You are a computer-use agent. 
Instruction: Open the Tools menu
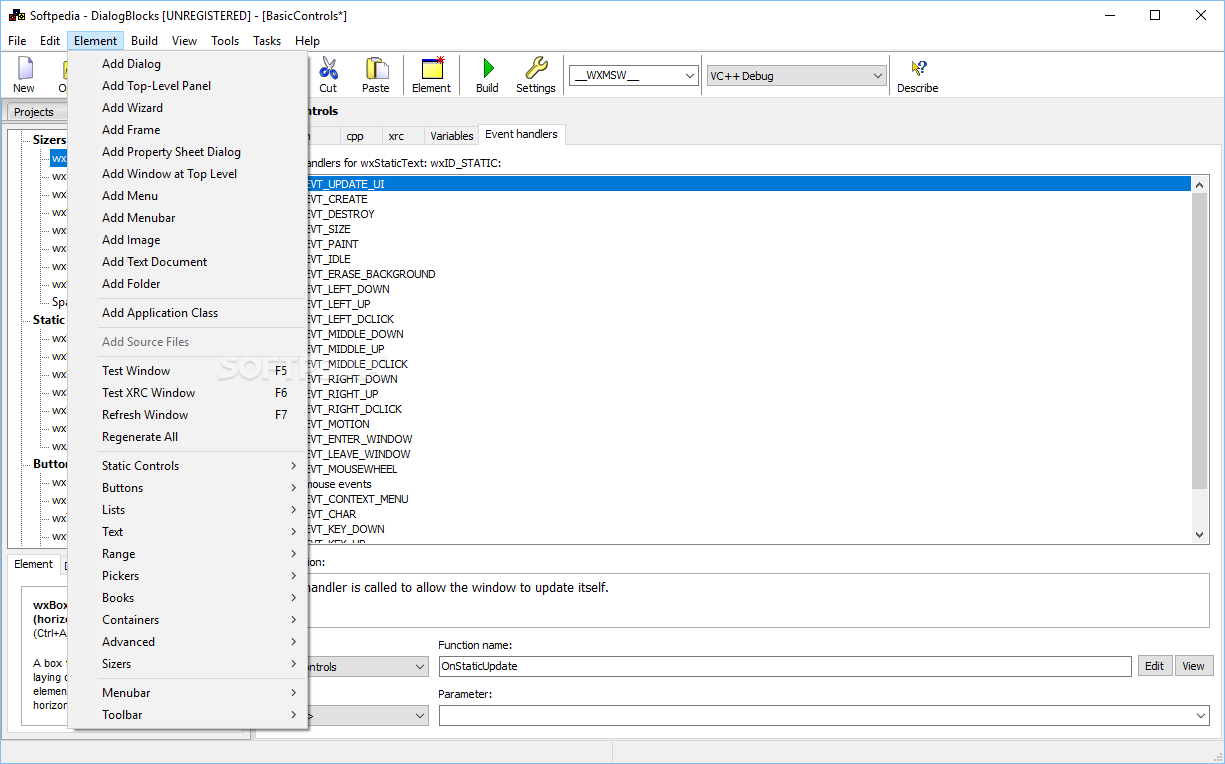click(x=225, y=41)
